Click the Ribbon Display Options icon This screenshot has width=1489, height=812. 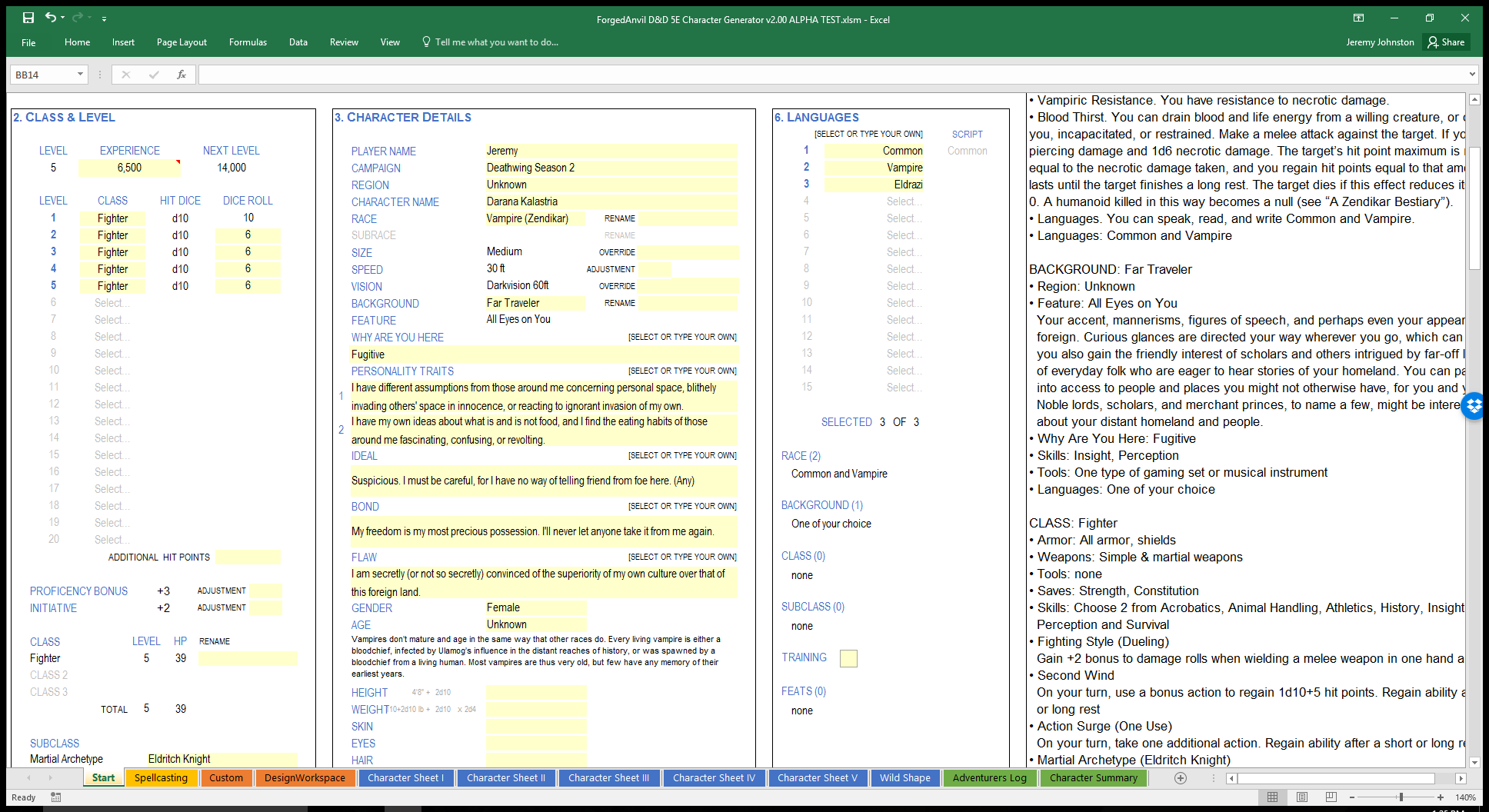point(1358,18)
